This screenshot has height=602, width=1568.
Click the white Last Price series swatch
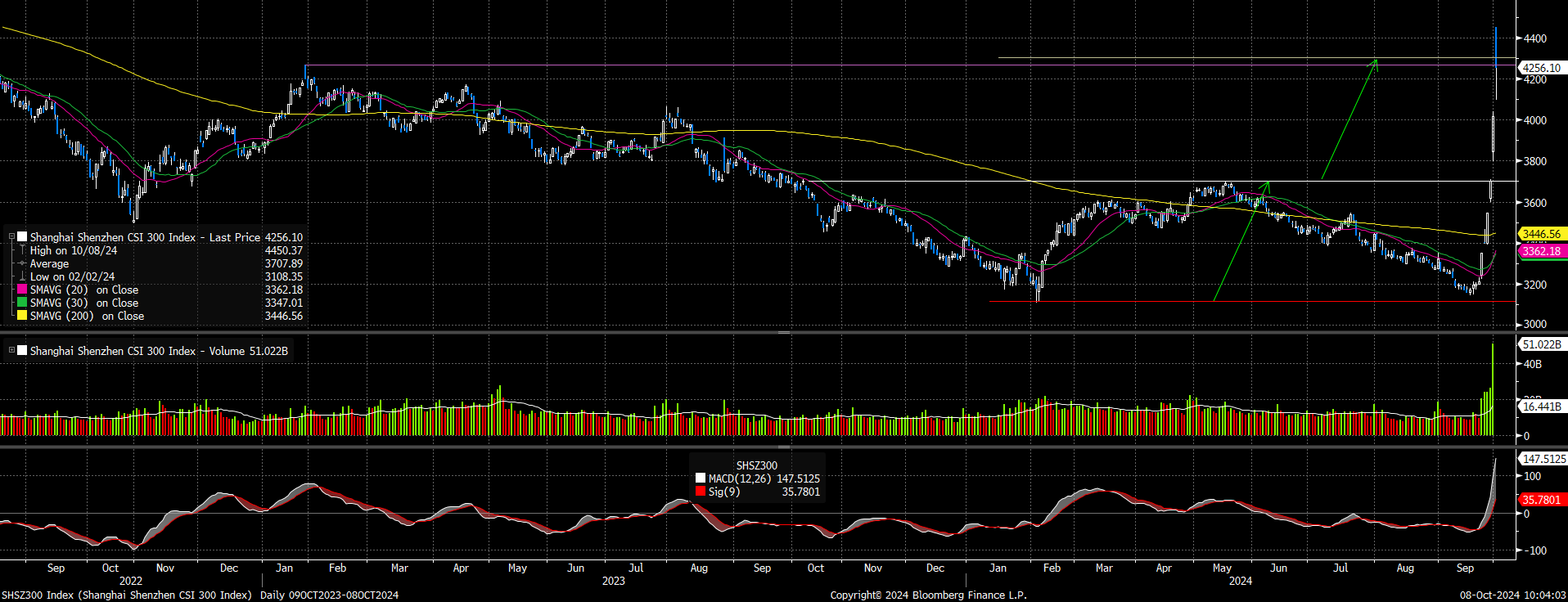coord(23,237)
